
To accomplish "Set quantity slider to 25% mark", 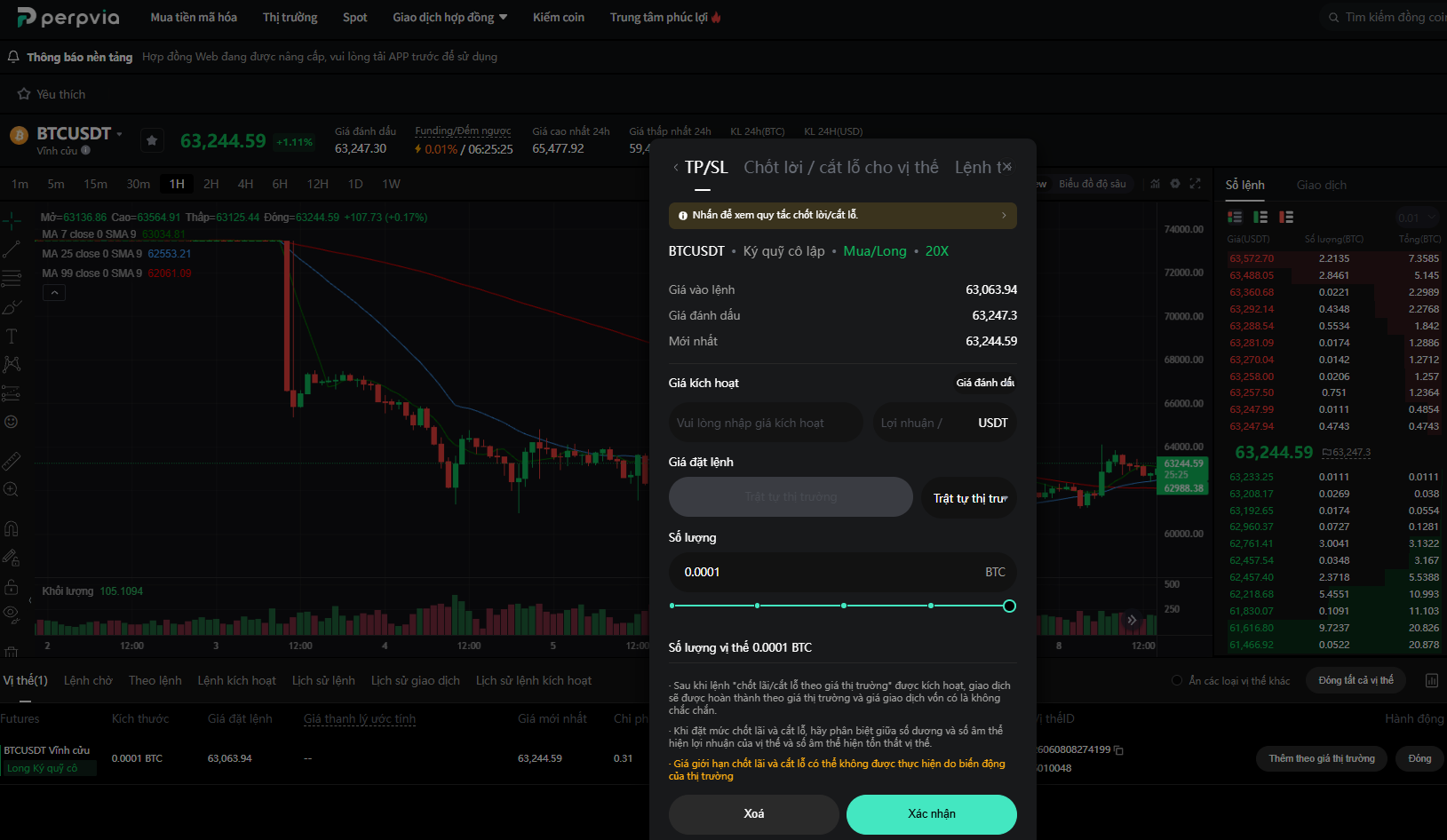I will pyautogui.click(x=757, y=606).
